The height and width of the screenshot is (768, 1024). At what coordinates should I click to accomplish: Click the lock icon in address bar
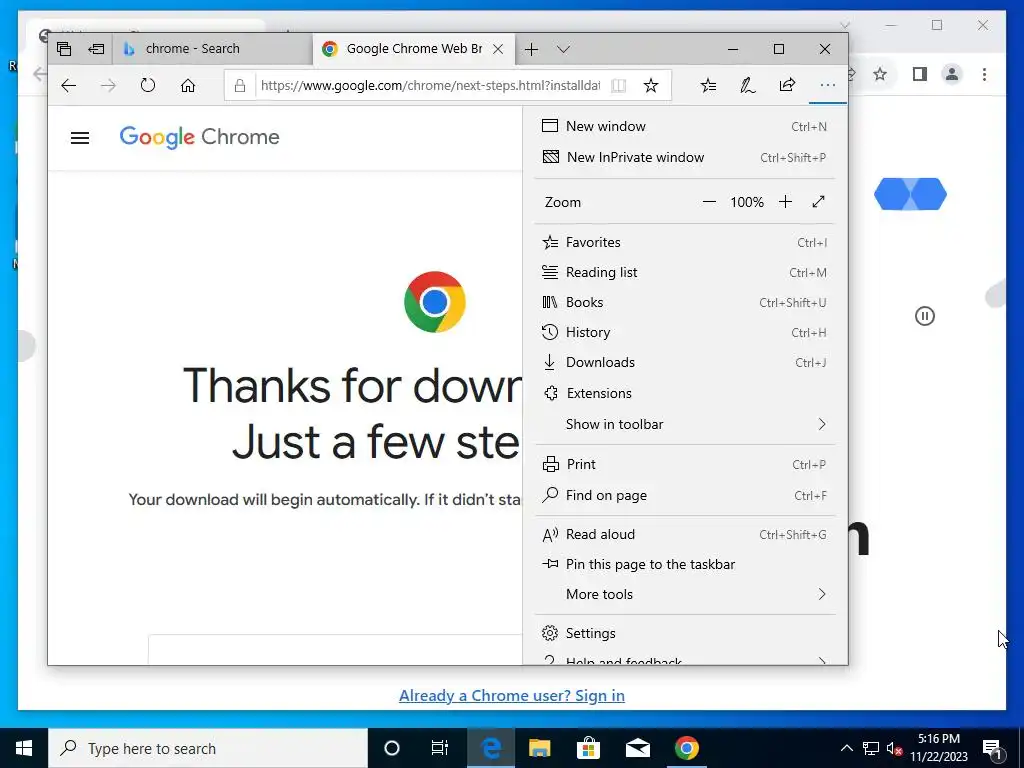pyautogui.click(x=240, y=86)
